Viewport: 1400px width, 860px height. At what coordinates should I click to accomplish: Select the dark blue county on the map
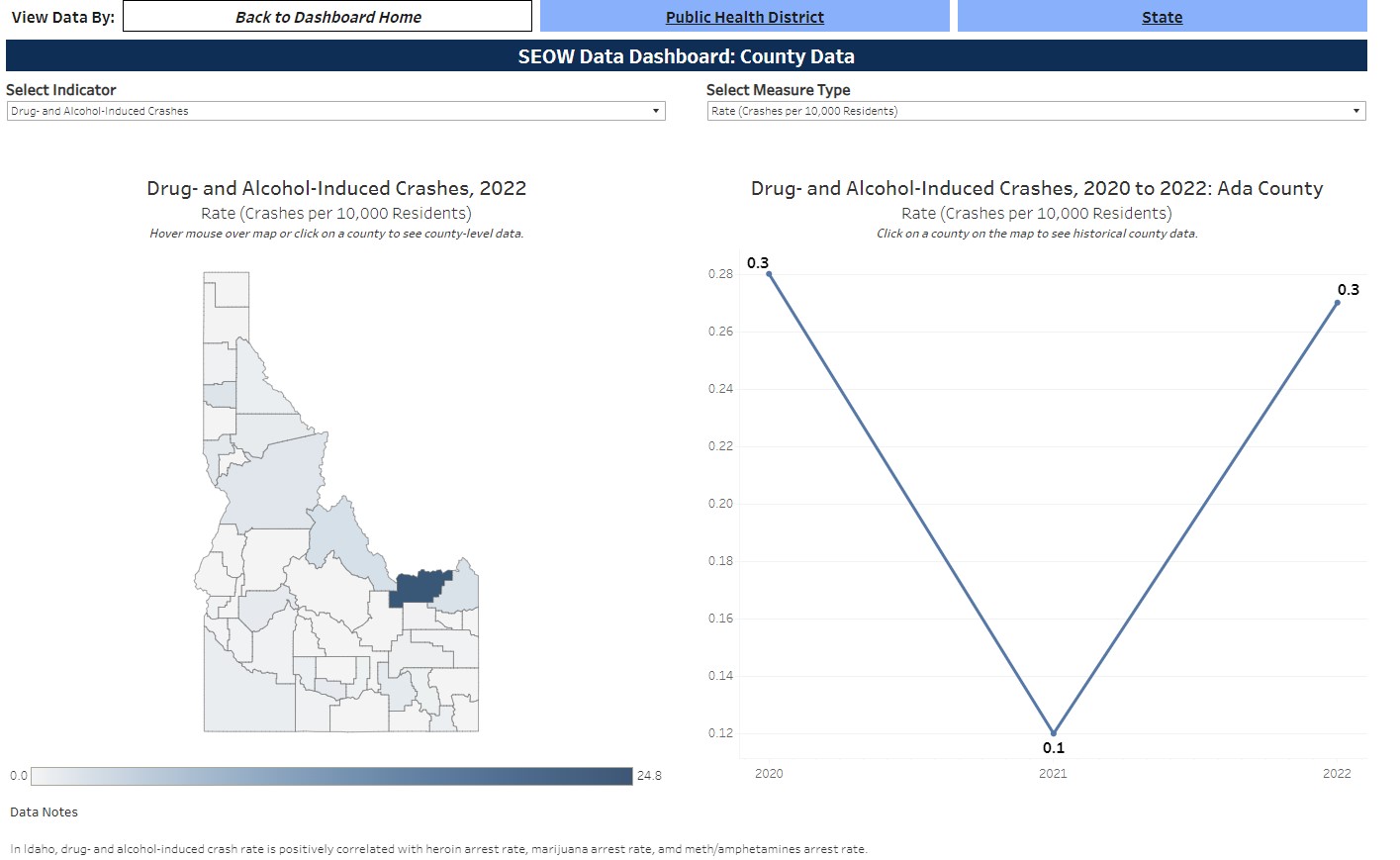click(420, 584)
